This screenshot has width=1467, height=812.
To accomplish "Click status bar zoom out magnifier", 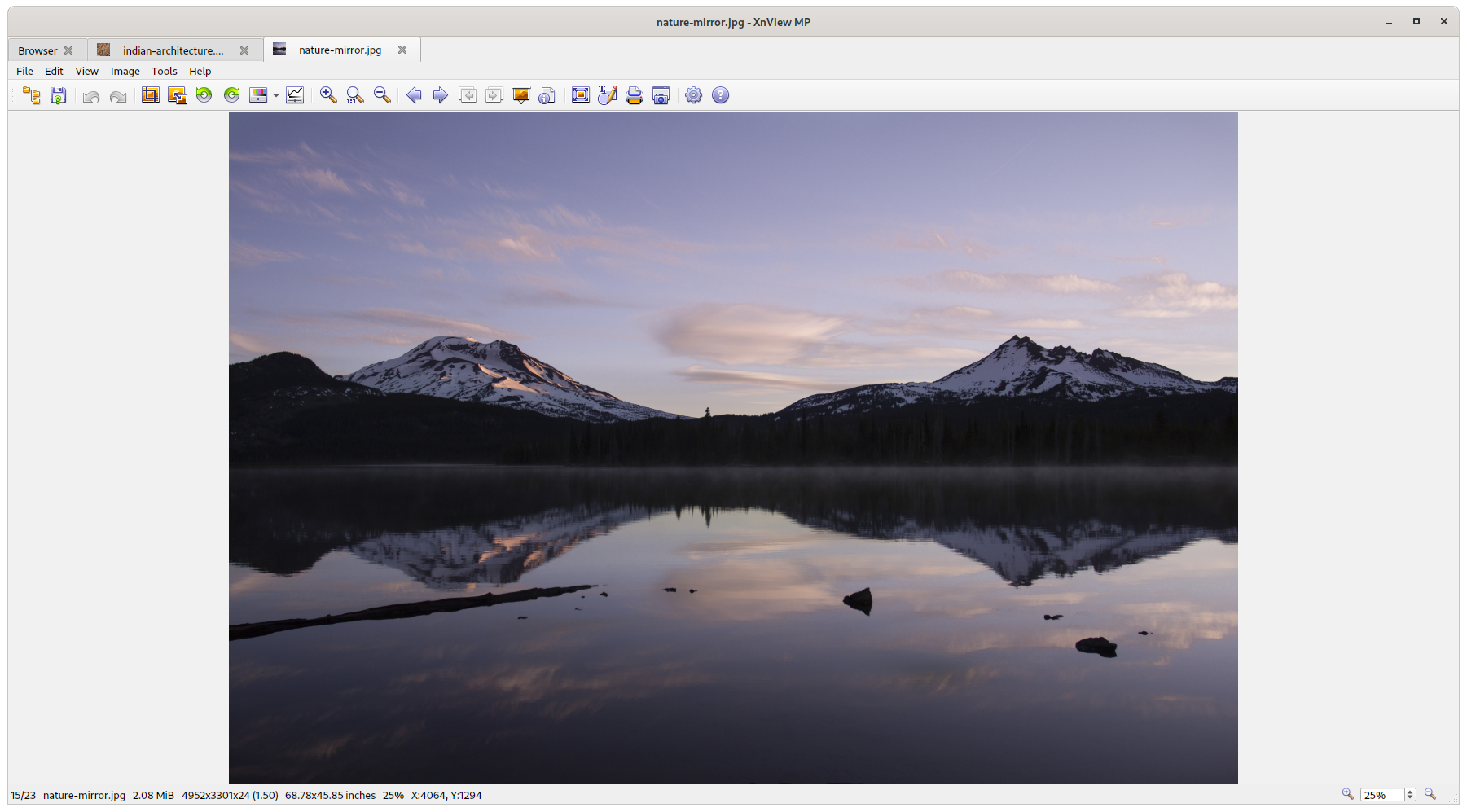I will coord(1430,795).
